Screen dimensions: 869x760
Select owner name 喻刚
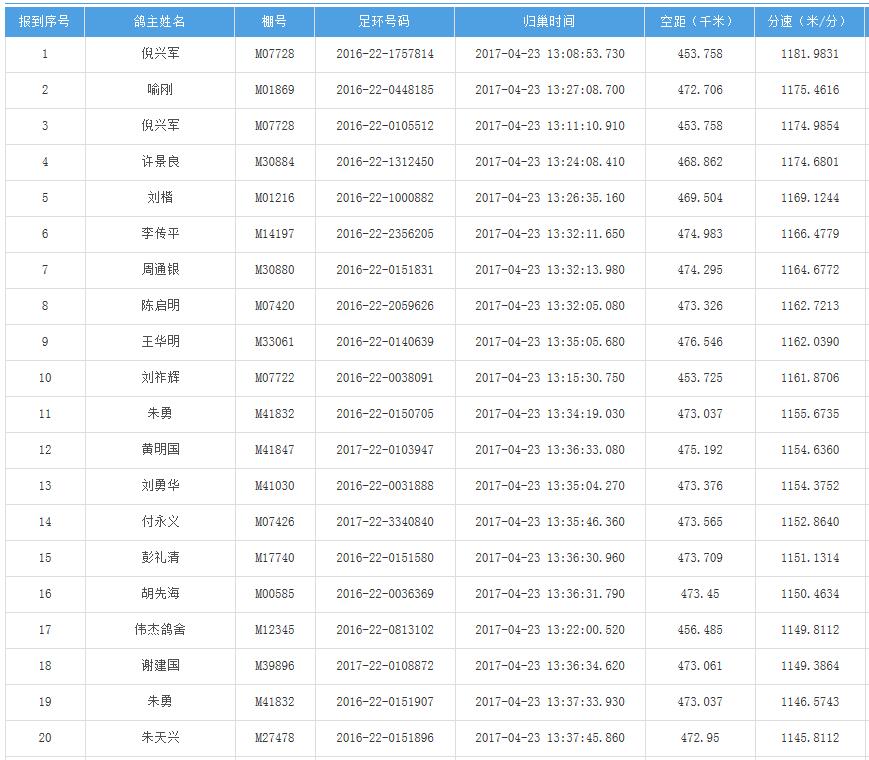[x=160, y=90]
